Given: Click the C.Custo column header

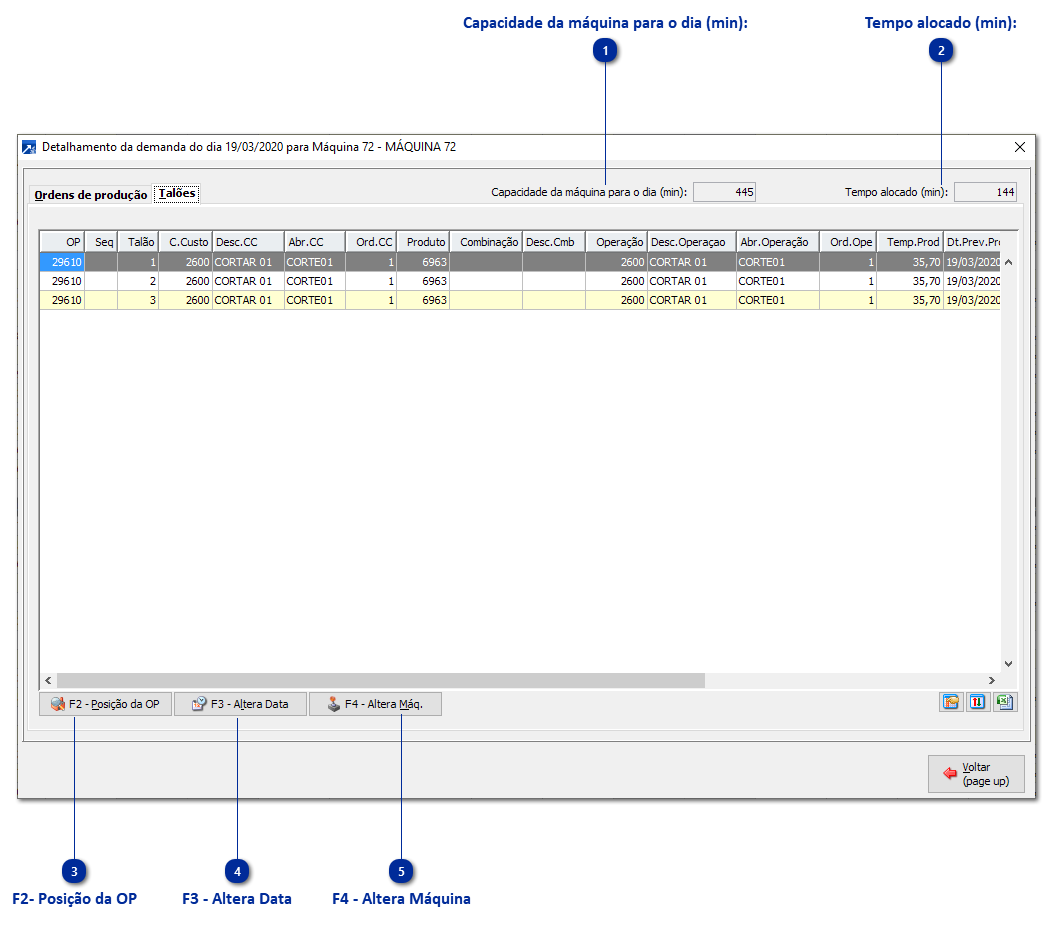Looking at the screenshot, I should point(186,242).
